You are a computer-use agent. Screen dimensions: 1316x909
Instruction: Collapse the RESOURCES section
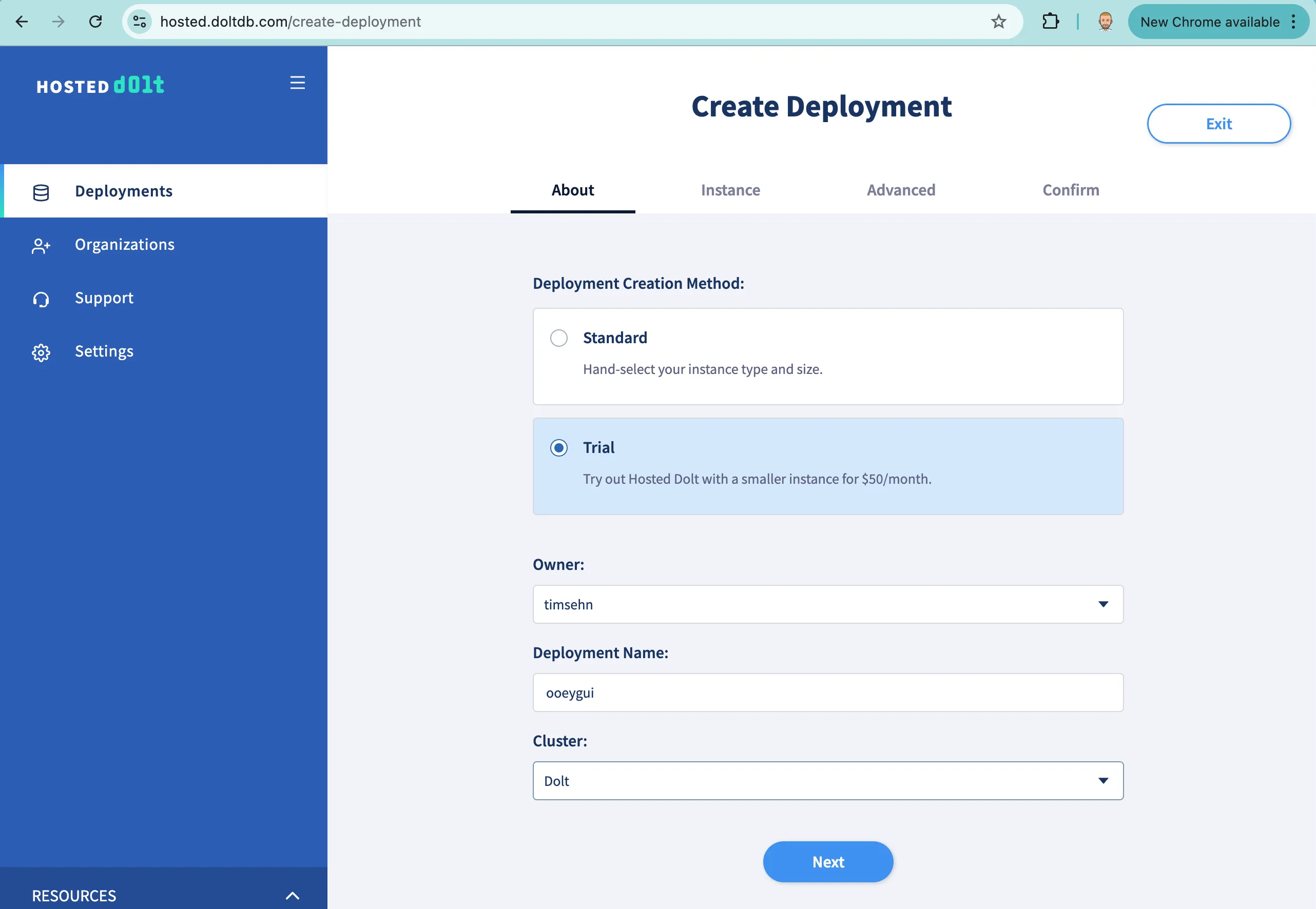coord(293,894)
